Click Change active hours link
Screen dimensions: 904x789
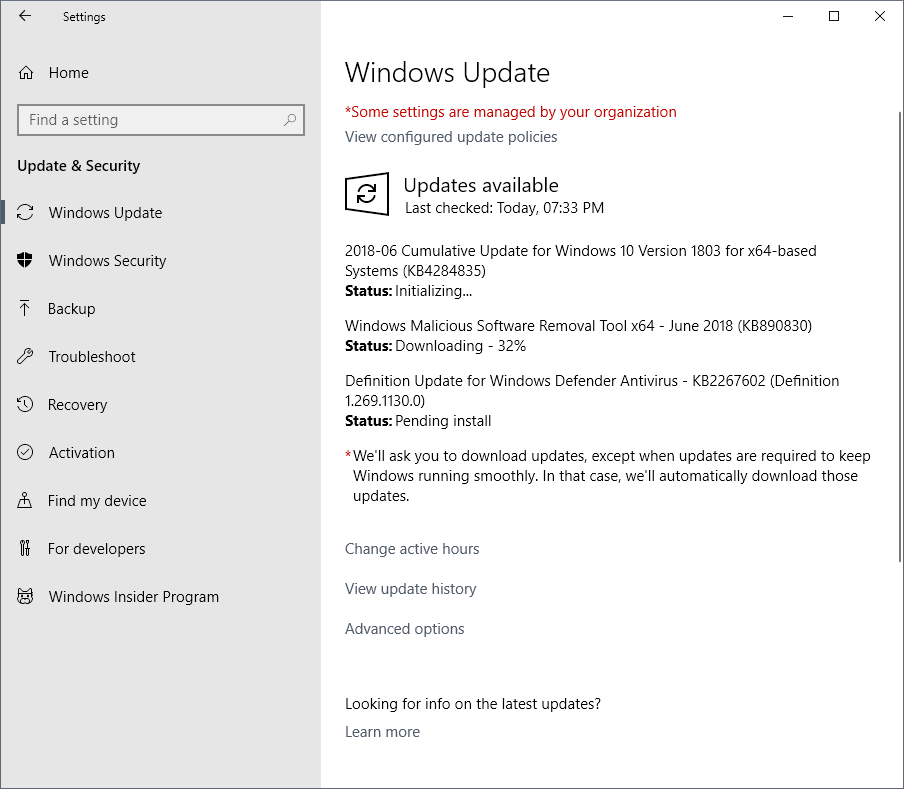click(x=412, y=549)
